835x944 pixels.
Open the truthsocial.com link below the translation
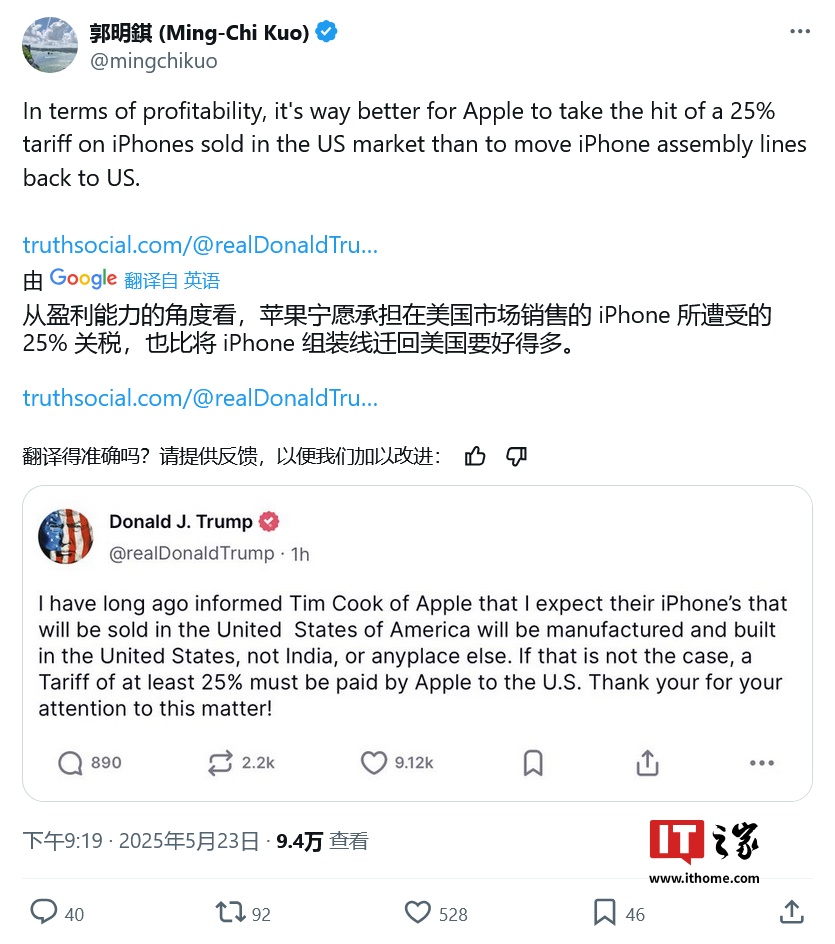point(200,398)
